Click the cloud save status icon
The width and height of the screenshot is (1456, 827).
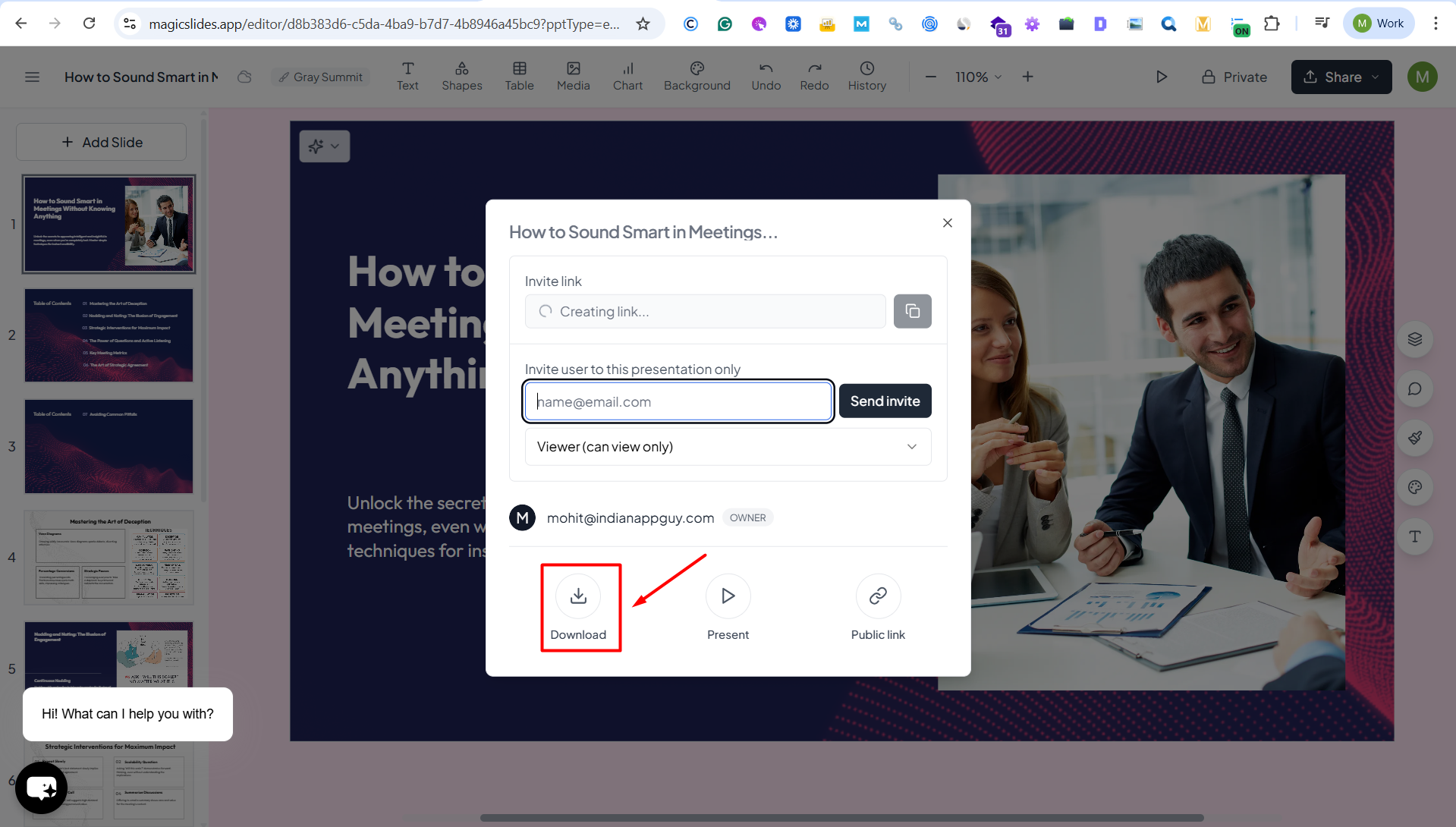(x=244, y=77)
